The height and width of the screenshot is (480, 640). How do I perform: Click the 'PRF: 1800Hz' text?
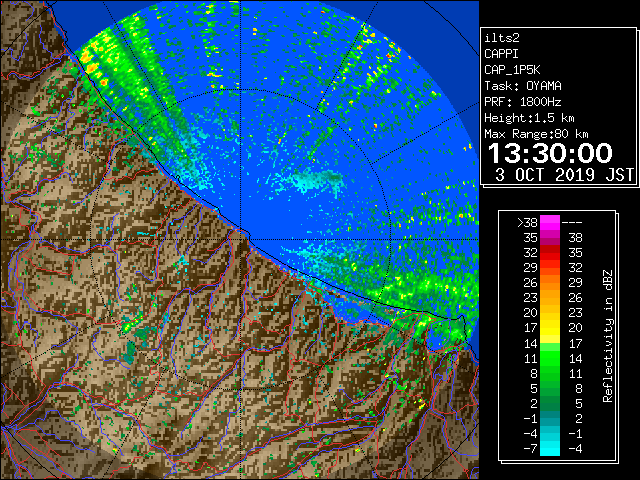523,102
